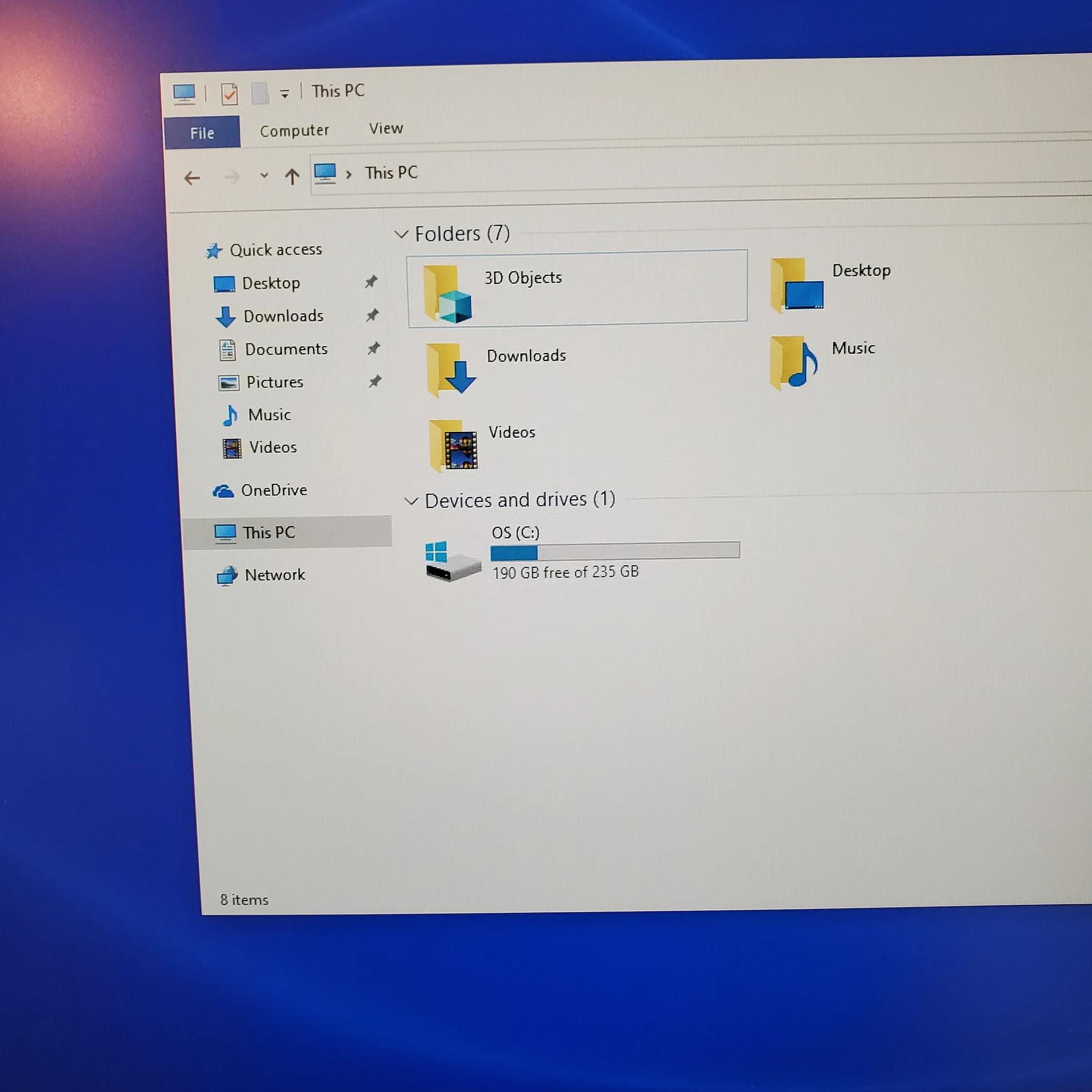The image size is (1092, 1092).
Task: Click the Music folder name in Folders
Action: [853, 348]
